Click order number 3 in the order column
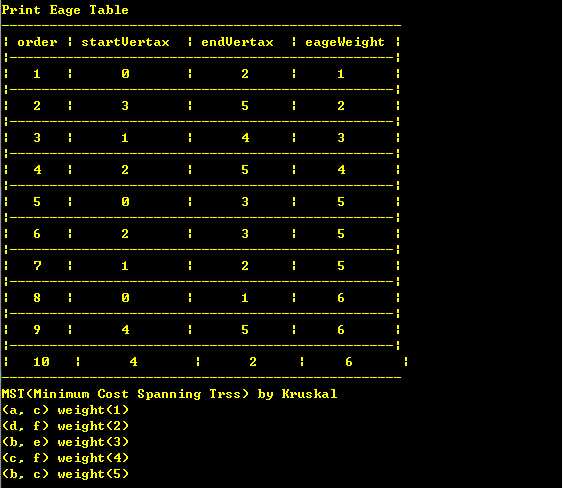563x488 pixels. pos(37,138)
